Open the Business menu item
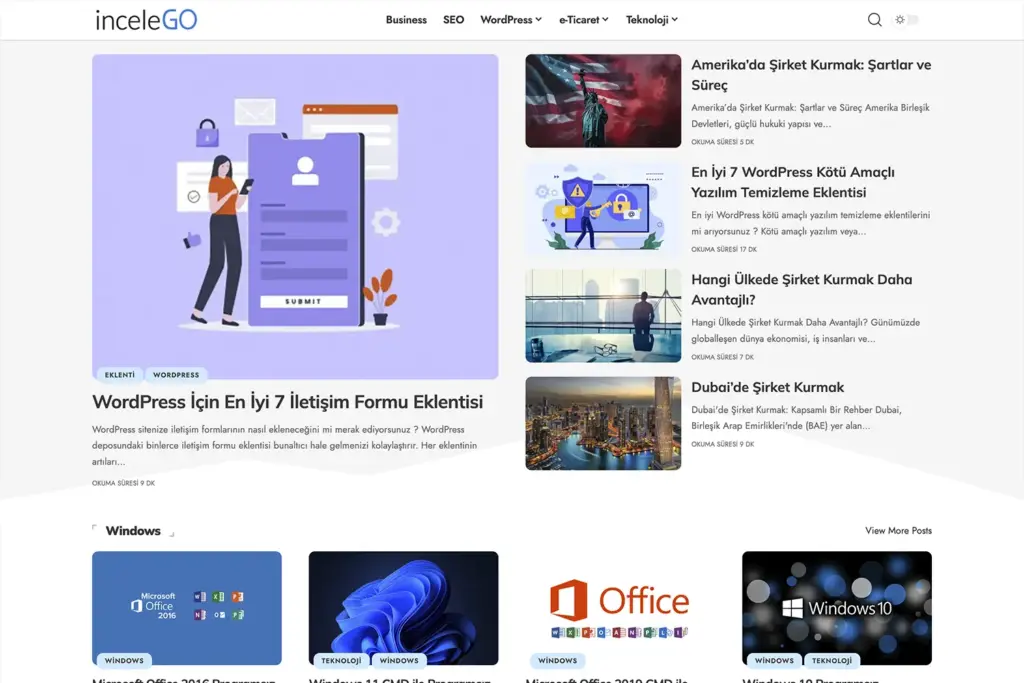The image size is (1024, 683). pos(406,20)
